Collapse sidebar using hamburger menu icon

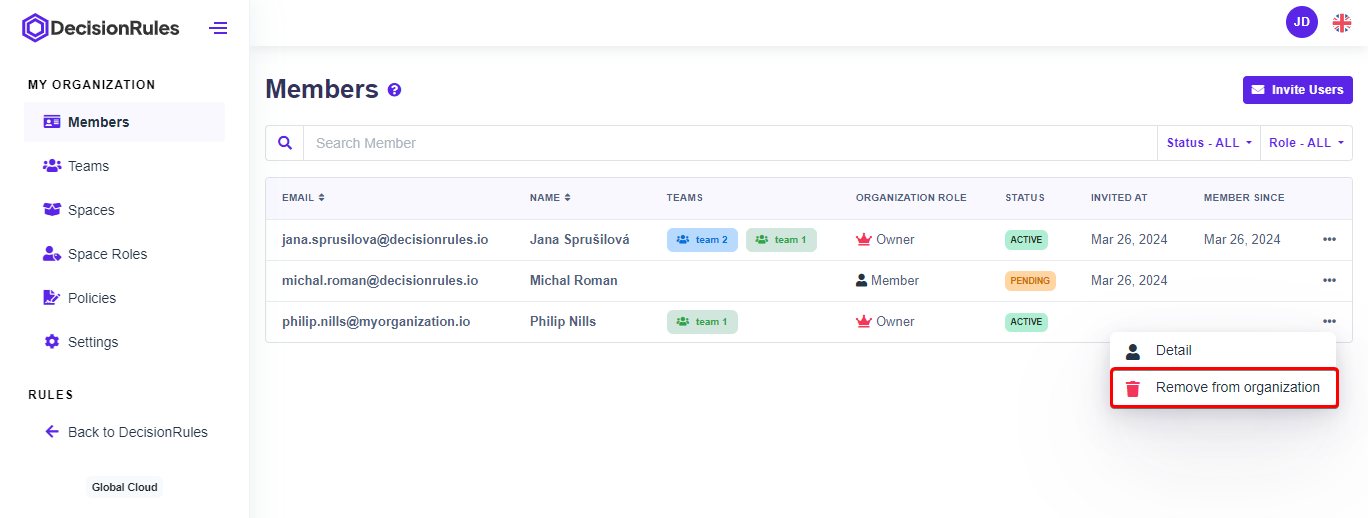tap(218, 28)
